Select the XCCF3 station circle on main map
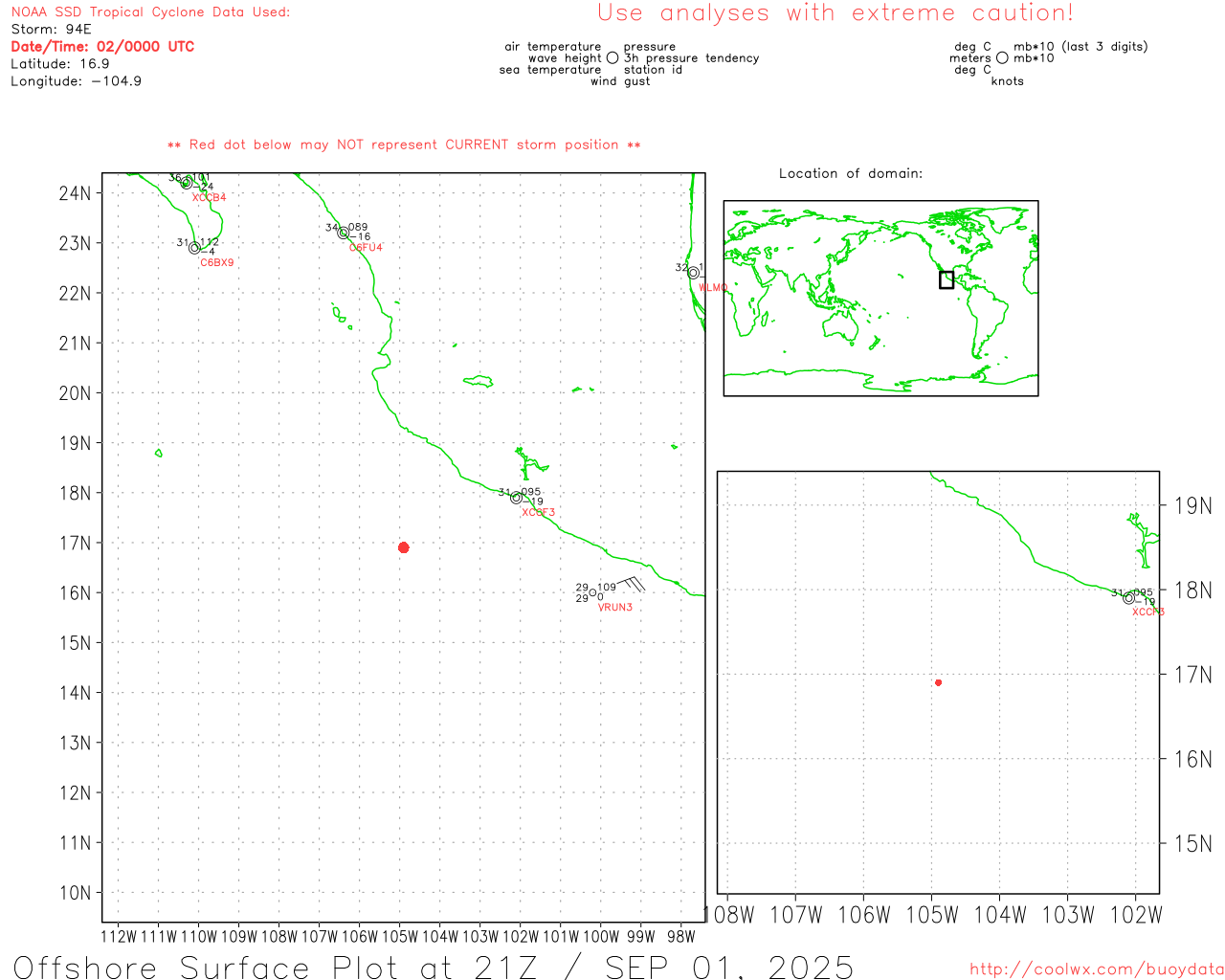 (516, 498)
